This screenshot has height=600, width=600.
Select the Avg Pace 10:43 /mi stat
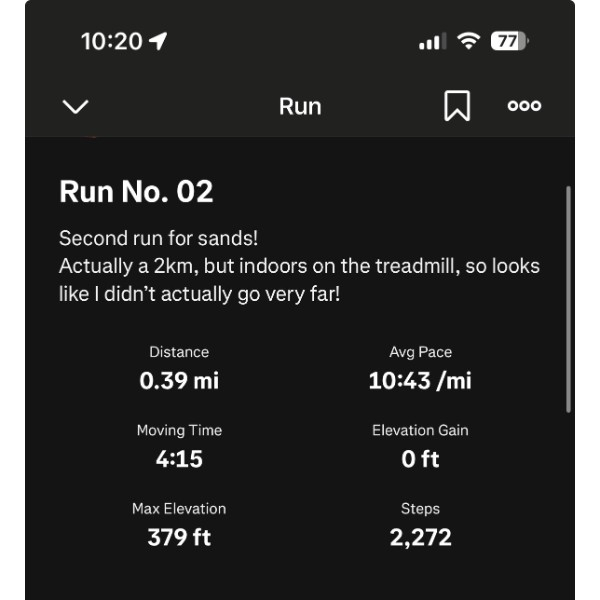click(420, 368)
